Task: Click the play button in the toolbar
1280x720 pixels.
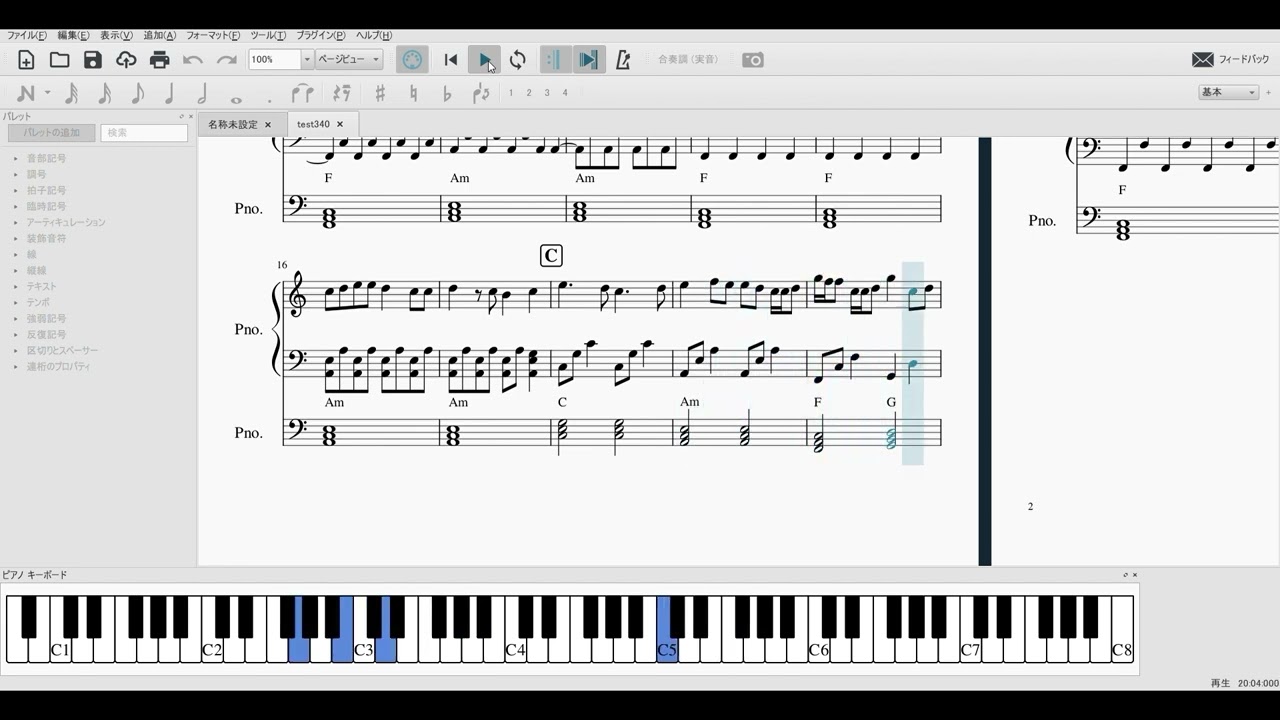Action: point(484,60)
